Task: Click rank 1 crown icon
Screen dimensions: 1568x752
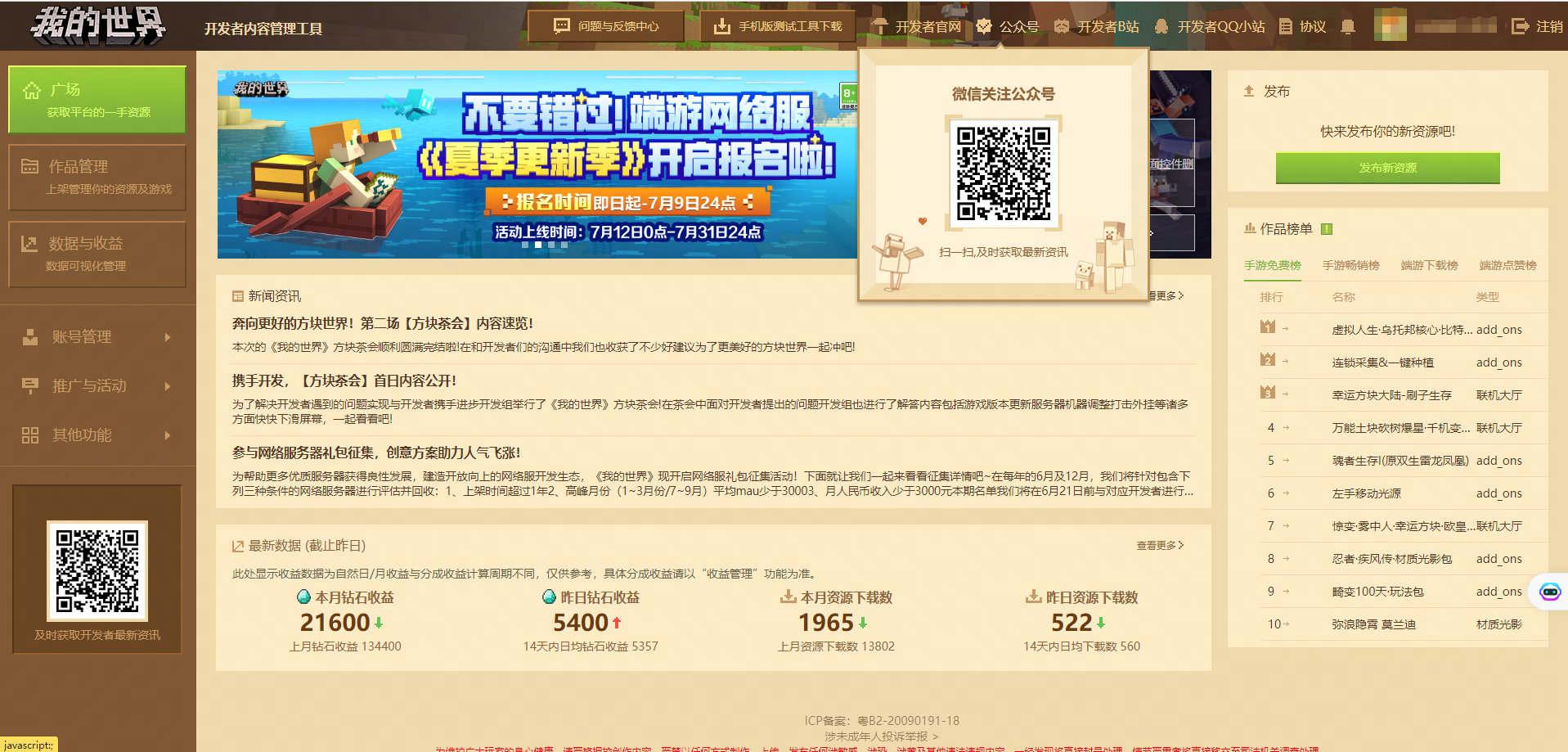Action: (x=1268, y=327)
